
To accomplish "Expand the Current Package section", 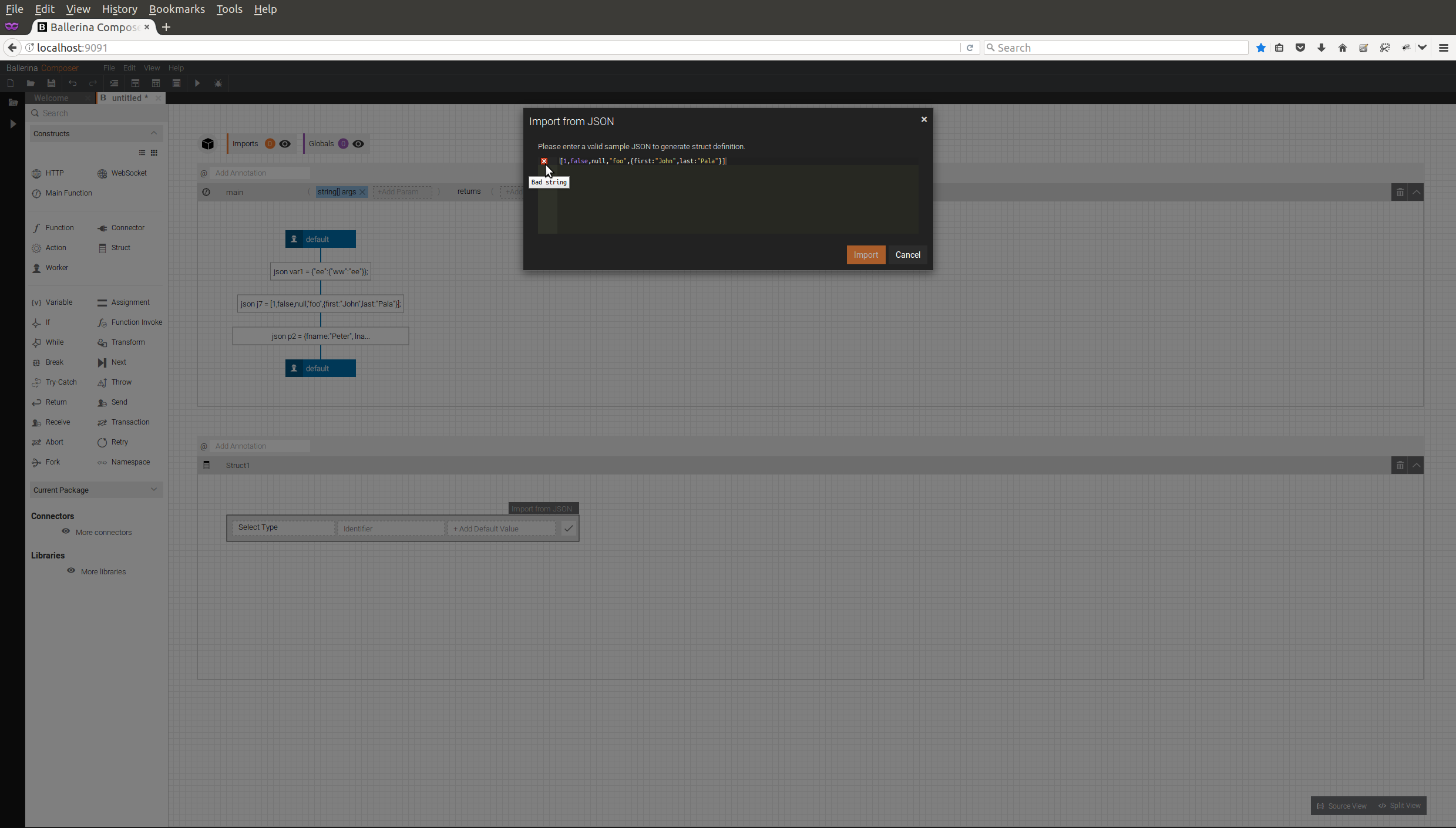I will coord(154,490).
